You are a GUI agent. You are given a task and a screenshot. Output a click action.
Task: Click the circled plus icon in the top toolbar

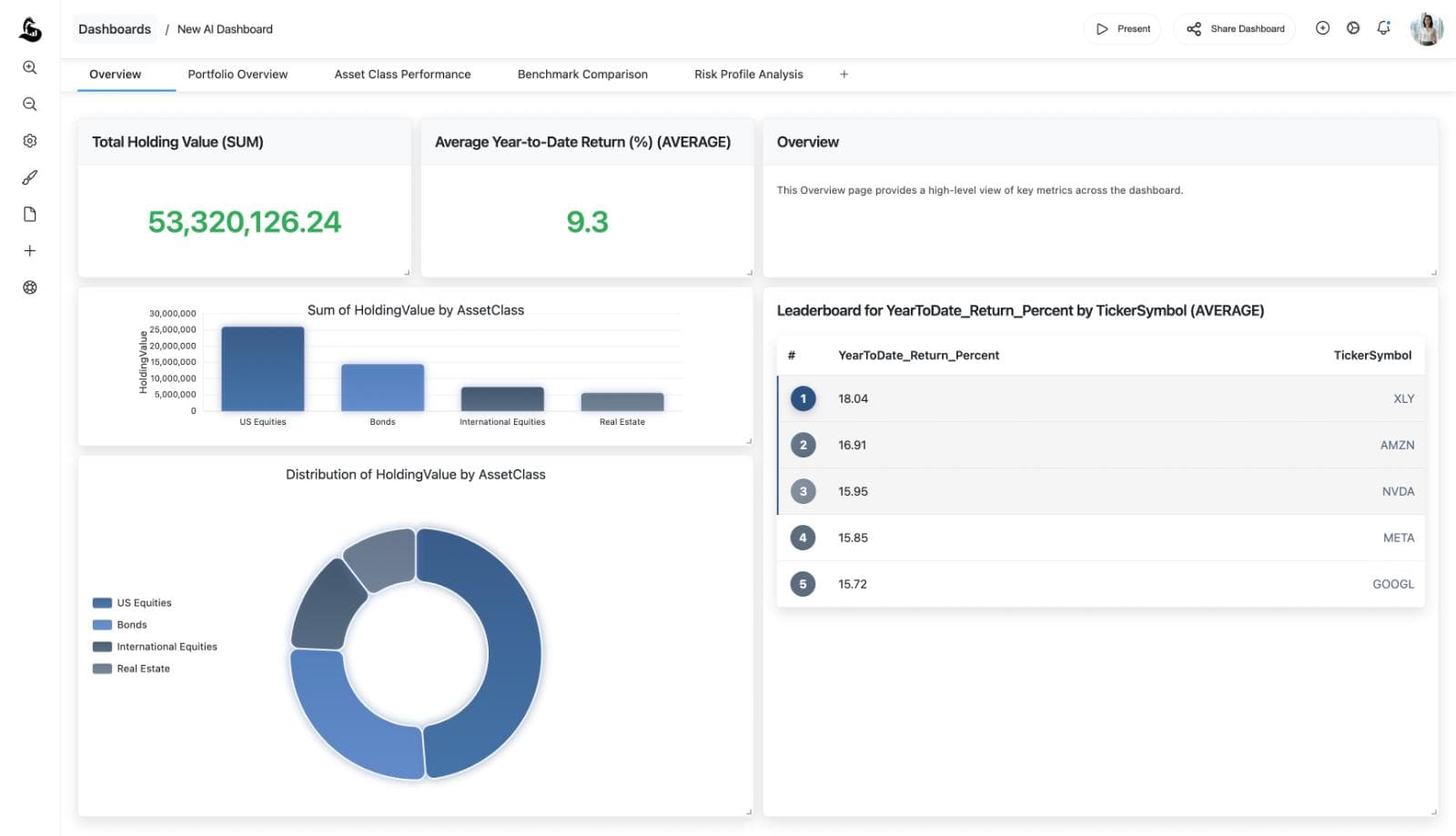pos(1321,28)
